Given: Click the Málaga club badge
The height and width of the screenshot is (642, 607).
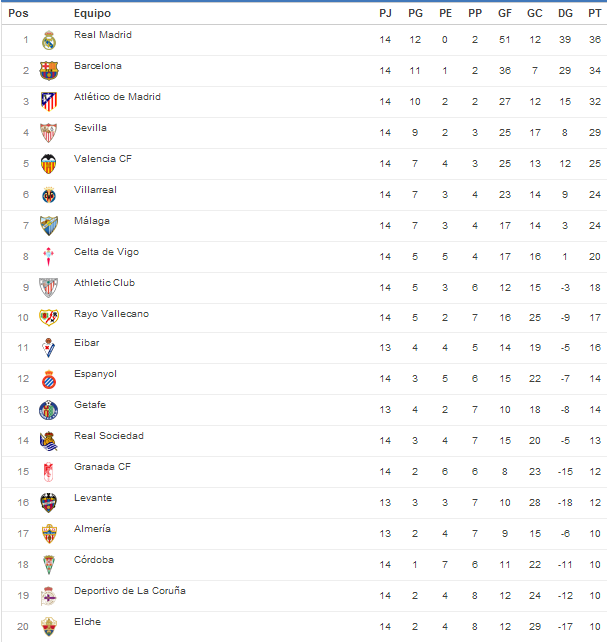Looking at the screenshot, I should (49, 225).
